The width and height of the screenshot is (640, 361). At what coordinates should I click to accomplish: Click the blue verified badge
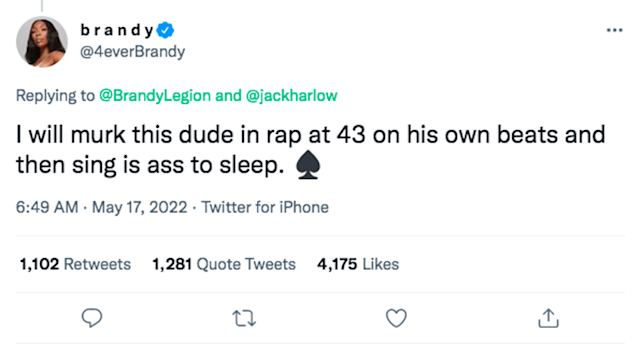coord(165,30)
